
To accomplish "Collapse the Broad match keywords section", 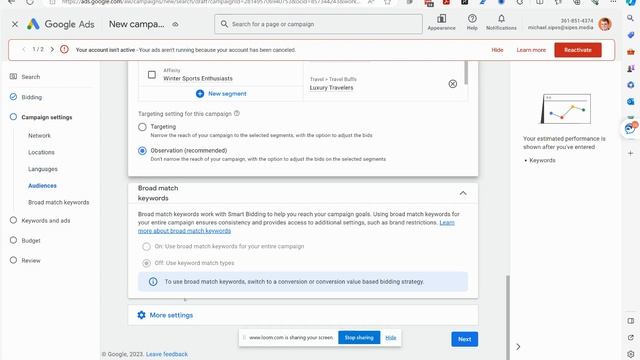I will click(x=463, y=193).
